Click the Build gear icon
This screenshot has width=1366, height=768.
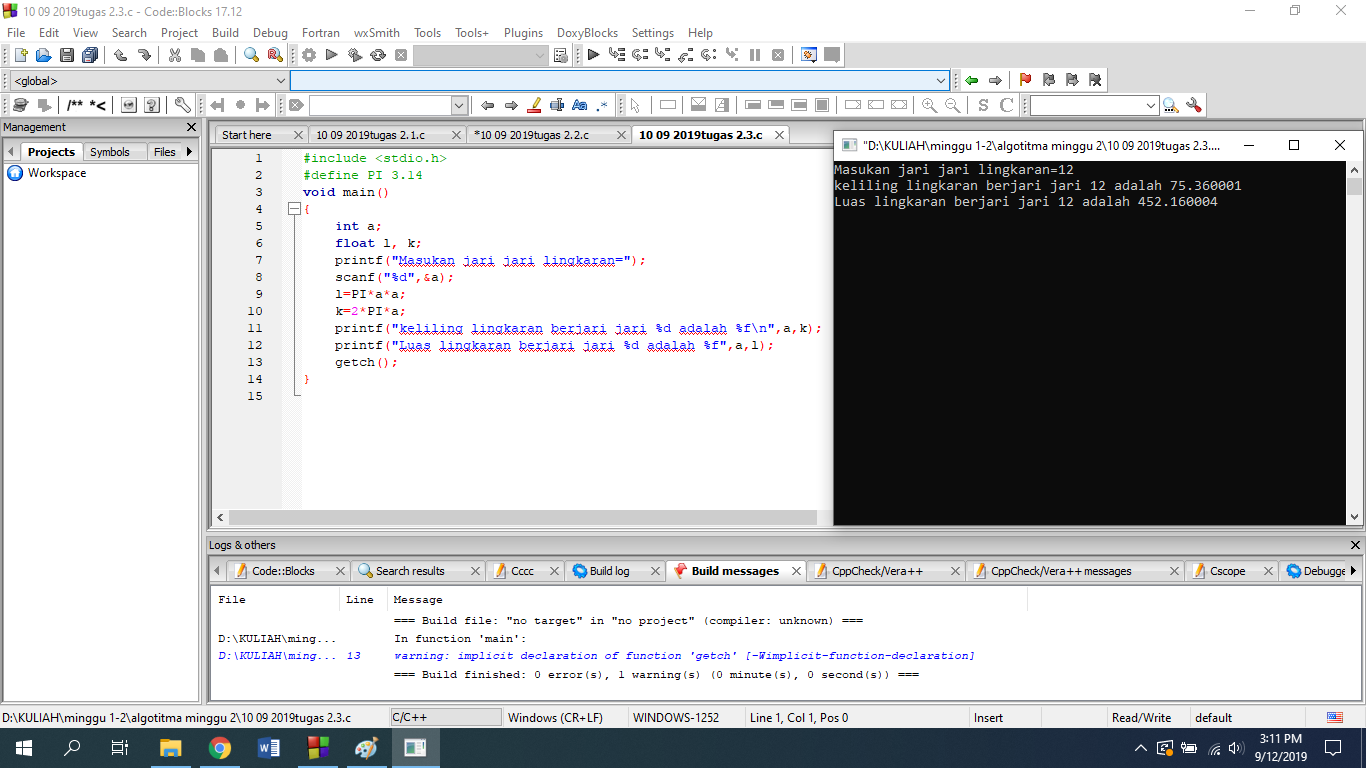tap(309, 55)
